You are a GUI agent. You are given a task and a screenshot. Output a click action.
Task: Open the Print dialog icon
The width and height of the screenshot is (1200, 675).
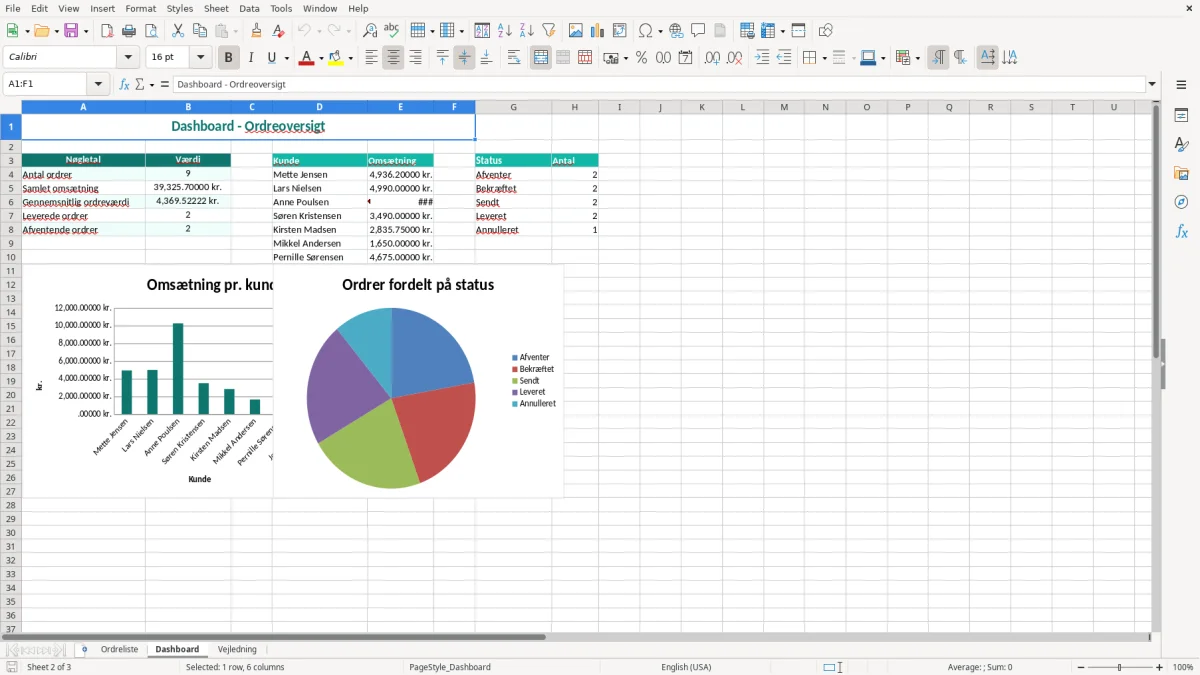point(129,31)
